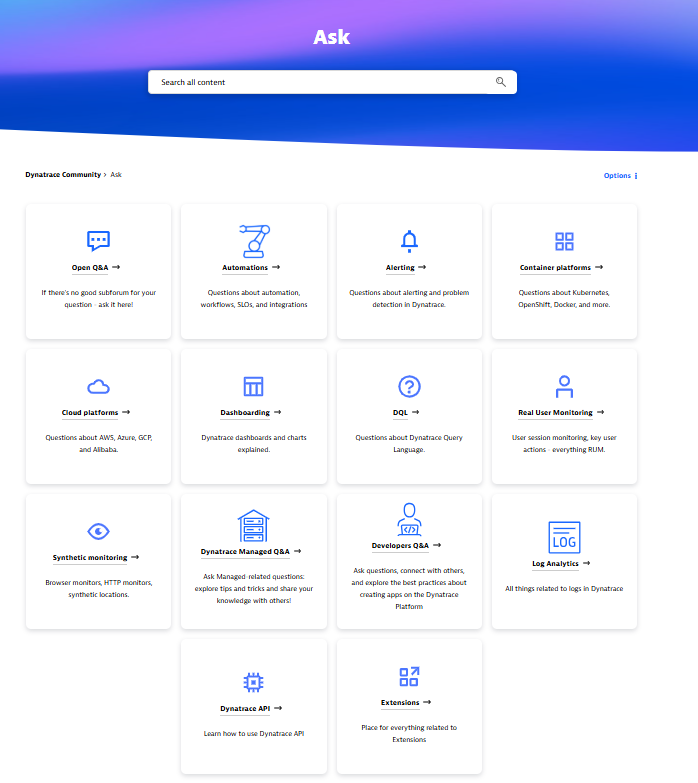Open the Synthetic monitoring link
This screenshot has width=698, height=783.
90,557
